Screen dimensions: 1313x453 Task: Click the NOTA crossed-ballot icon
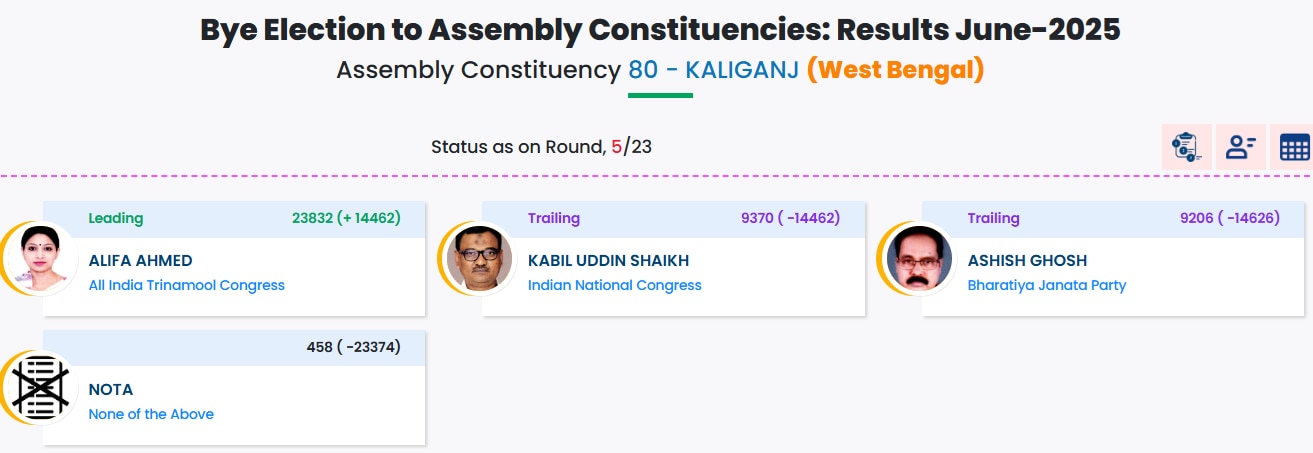(40, 388)
